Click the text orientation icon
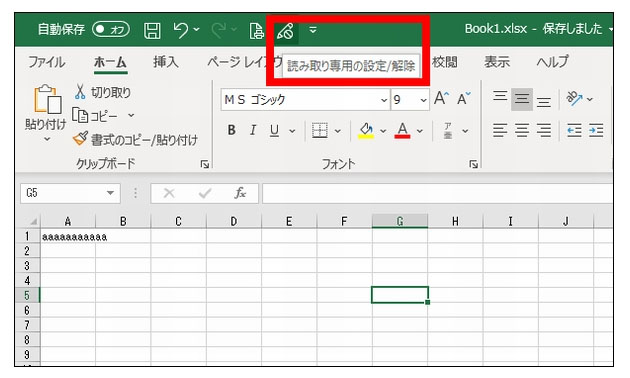Viewport: 630px width, 378px height. [x=575, y=98]
